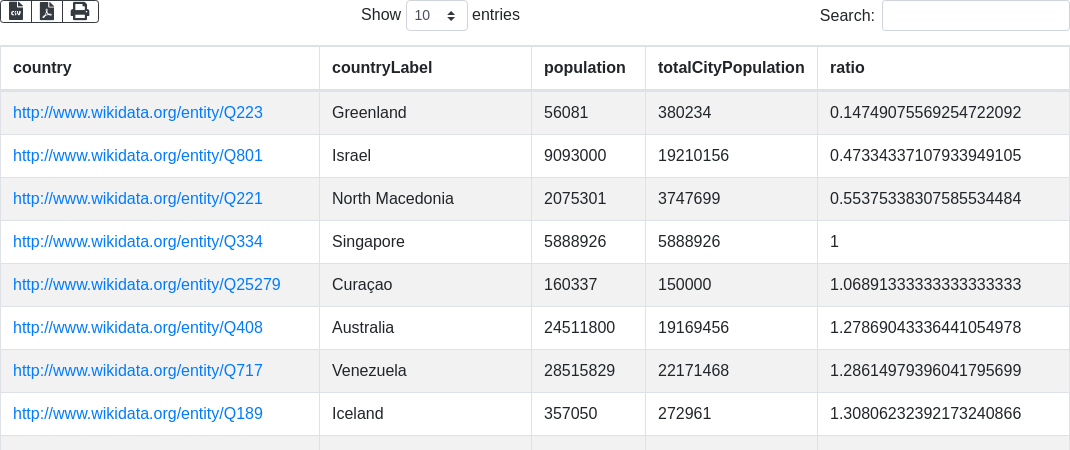Image resolution: width=1070 pixels, height=450 pixels.
Task: Print the table
Action: pos(80,11)
